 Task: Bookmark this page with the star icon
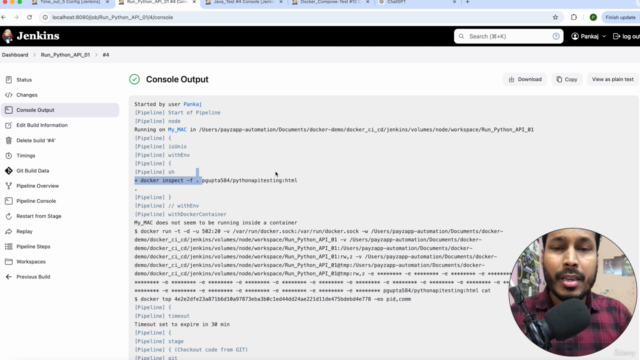click(x=555, y=17)
